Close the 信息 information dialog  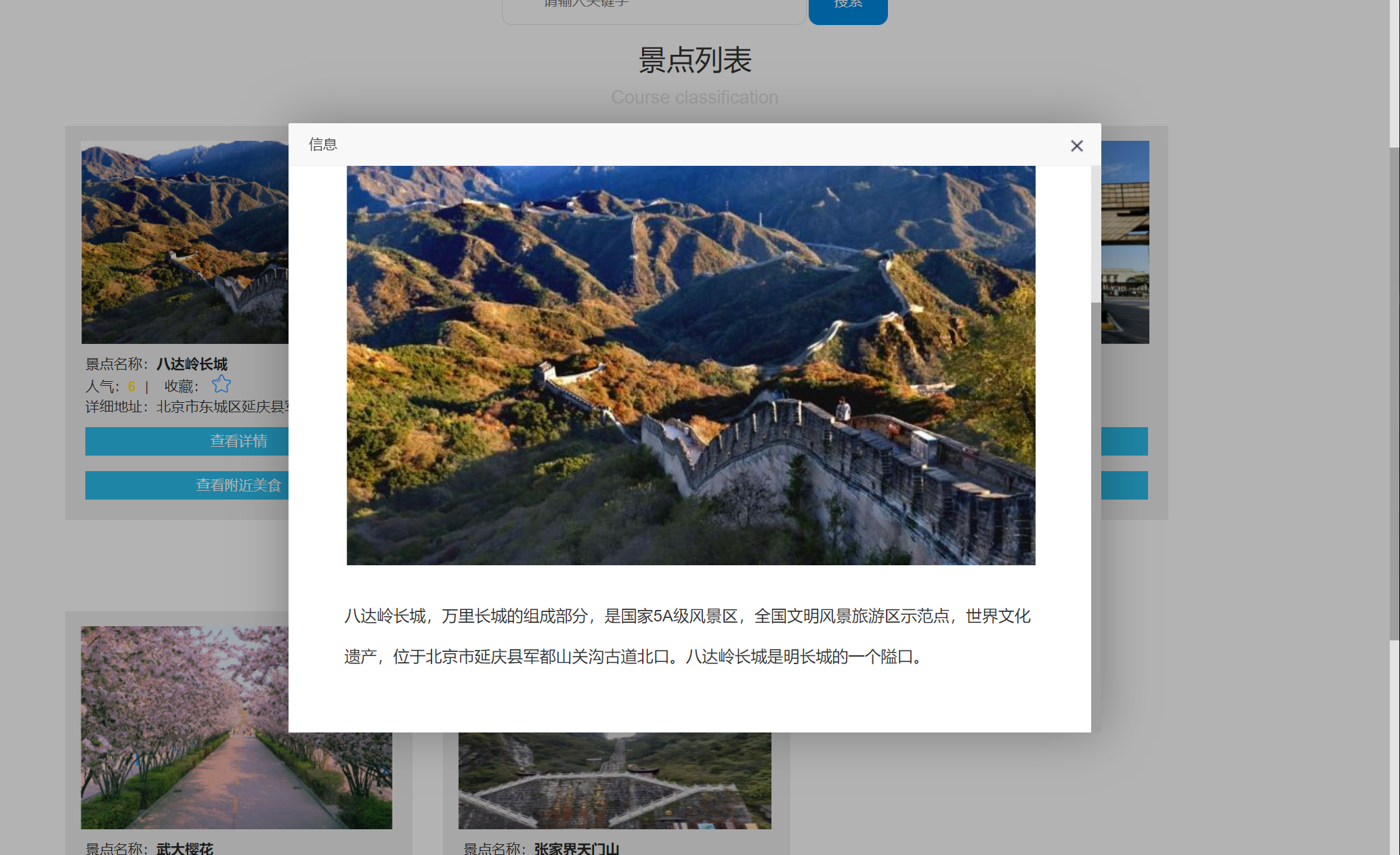1077,146
